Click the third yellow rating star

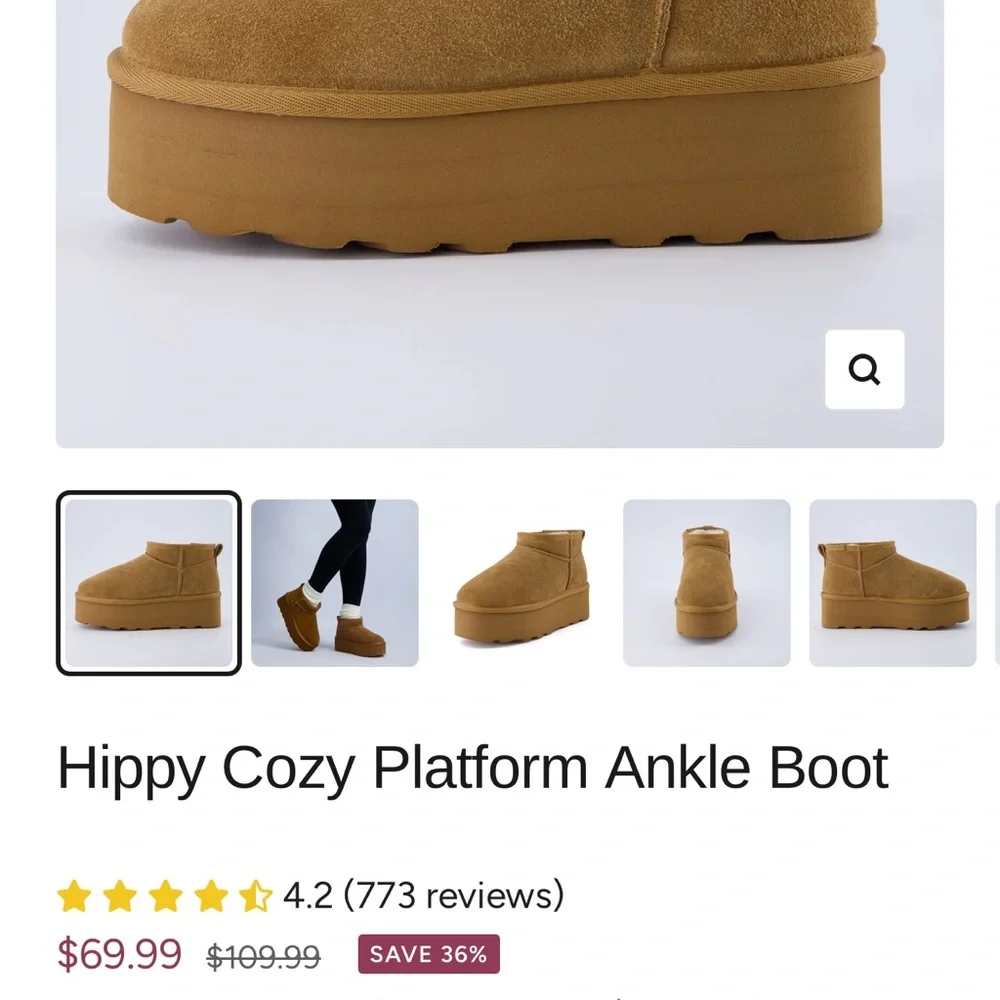click(165, 896)
